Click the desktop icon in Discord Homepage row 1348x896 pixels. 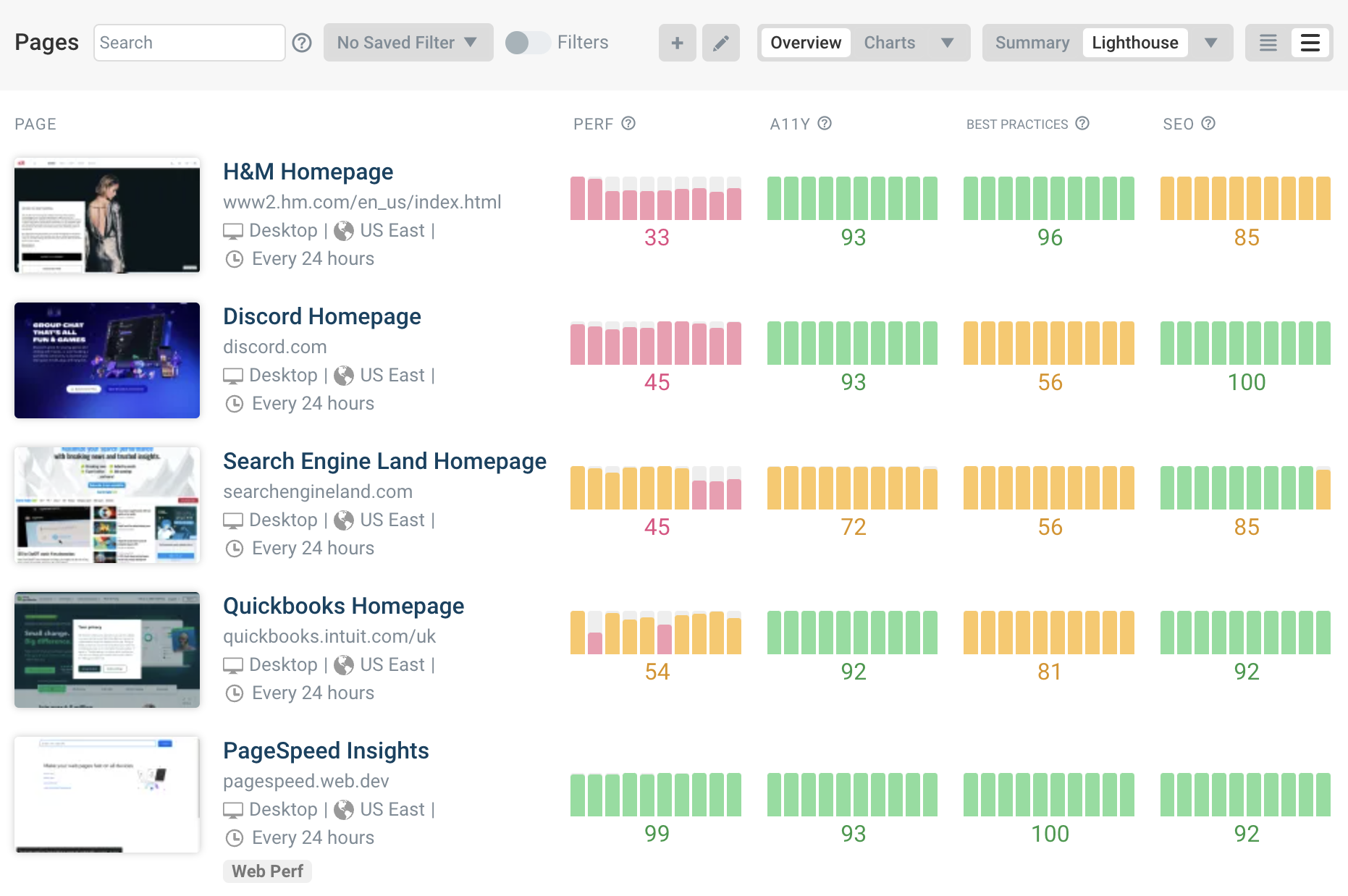[x=233, y=376]
